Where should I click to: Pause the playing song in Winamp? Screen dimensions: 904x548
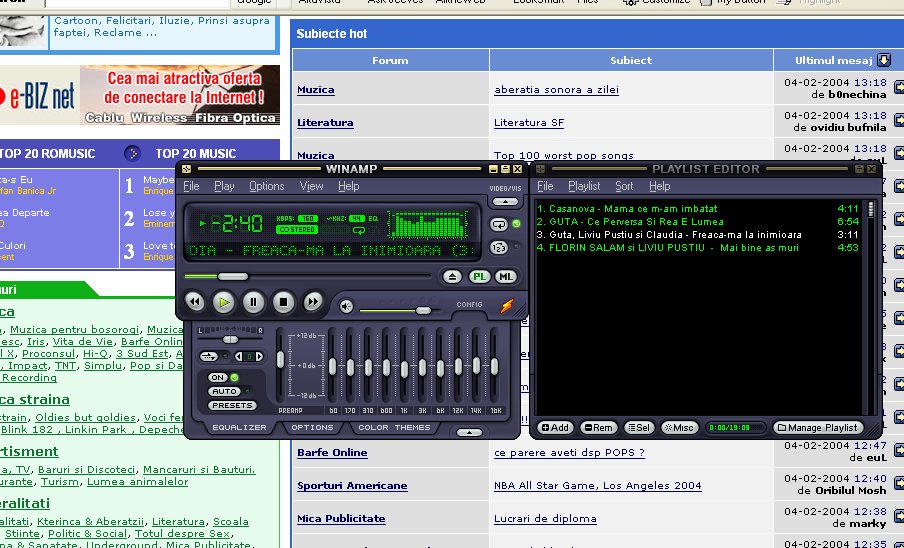pos(253,302)
